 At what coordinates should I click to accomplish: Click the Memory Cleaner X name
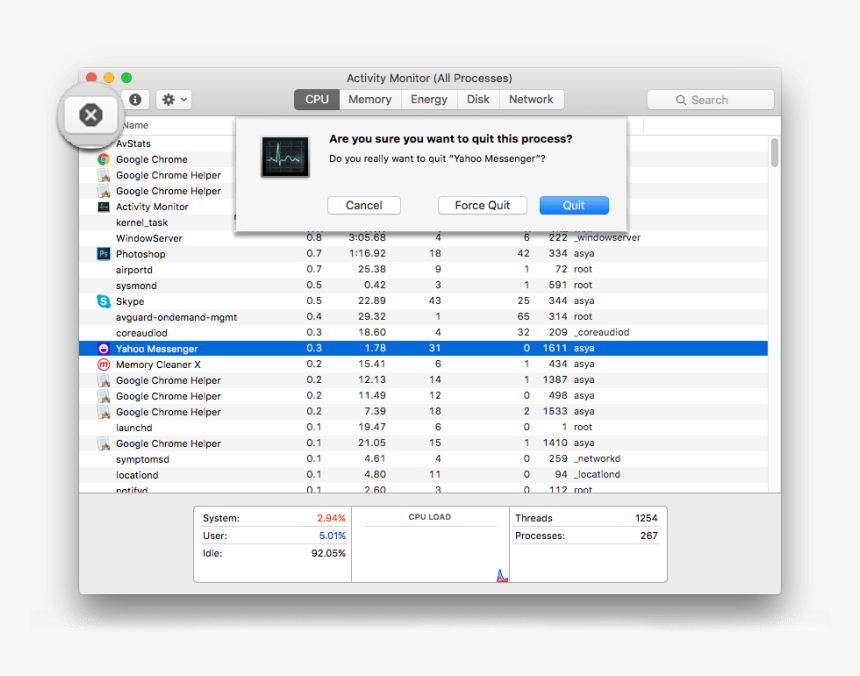tap(159, 365)
